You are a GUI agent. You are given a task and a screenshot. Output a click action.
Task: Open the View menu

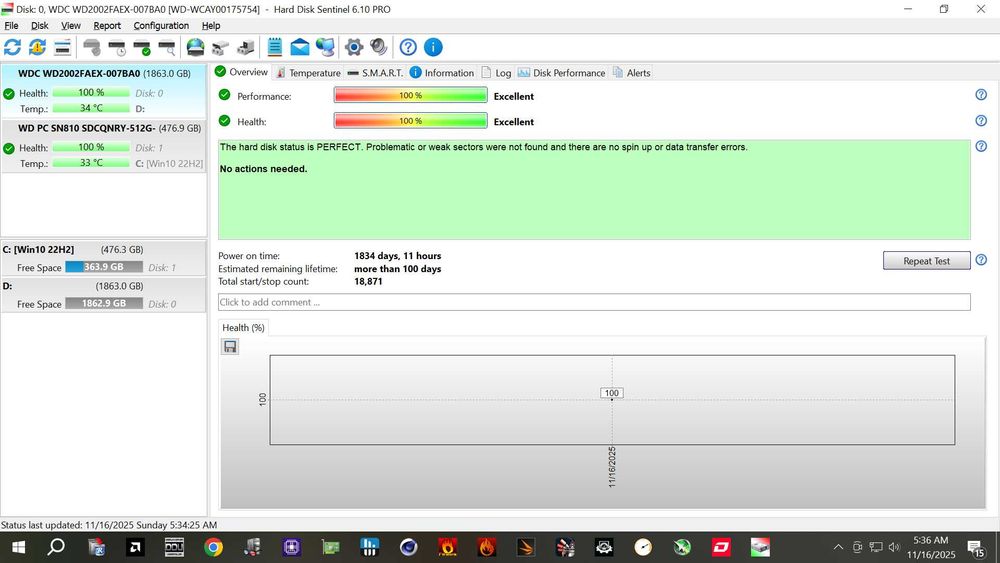pyautogui.click(x=71, y=26)
